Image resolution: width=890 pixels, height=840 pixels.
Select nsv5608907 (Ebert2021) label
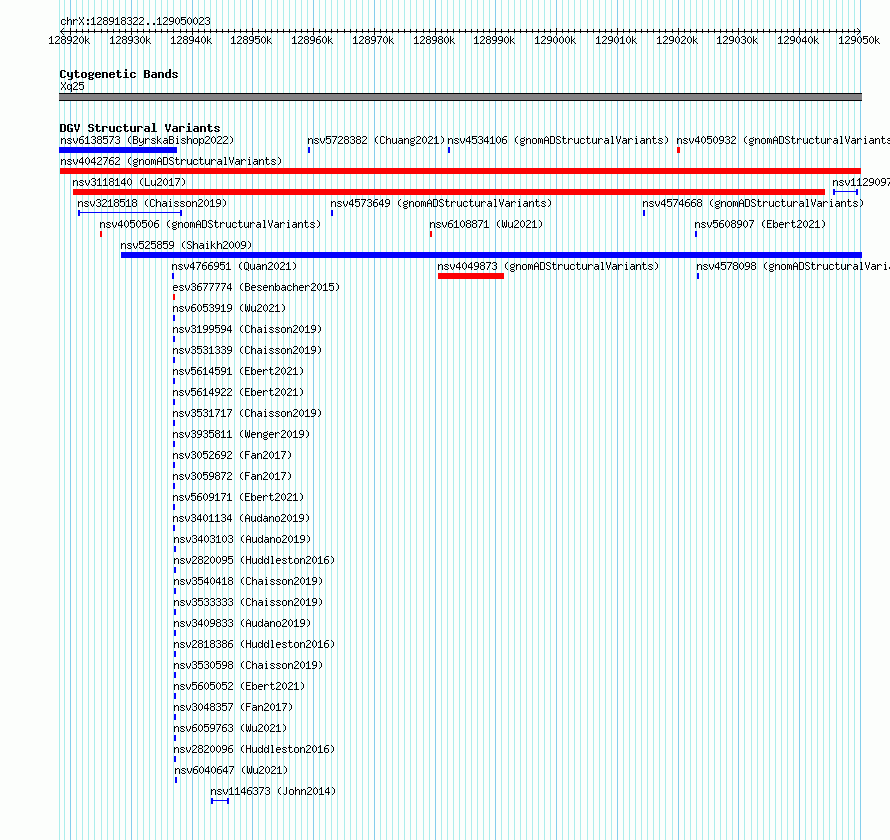pyautogui.click(x=760, y=224)
